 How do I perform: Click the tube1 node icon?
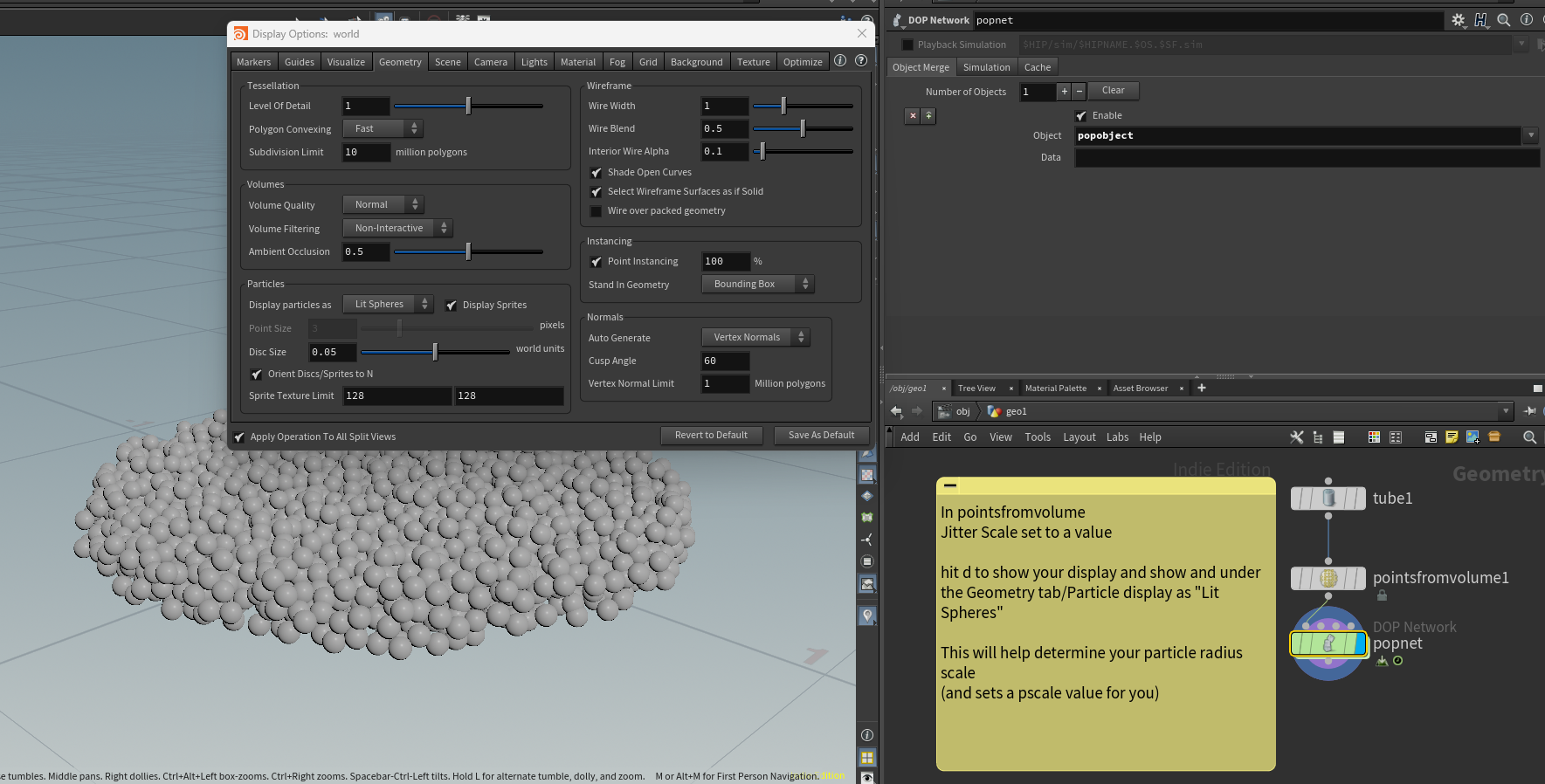(x=1328, y=499)
